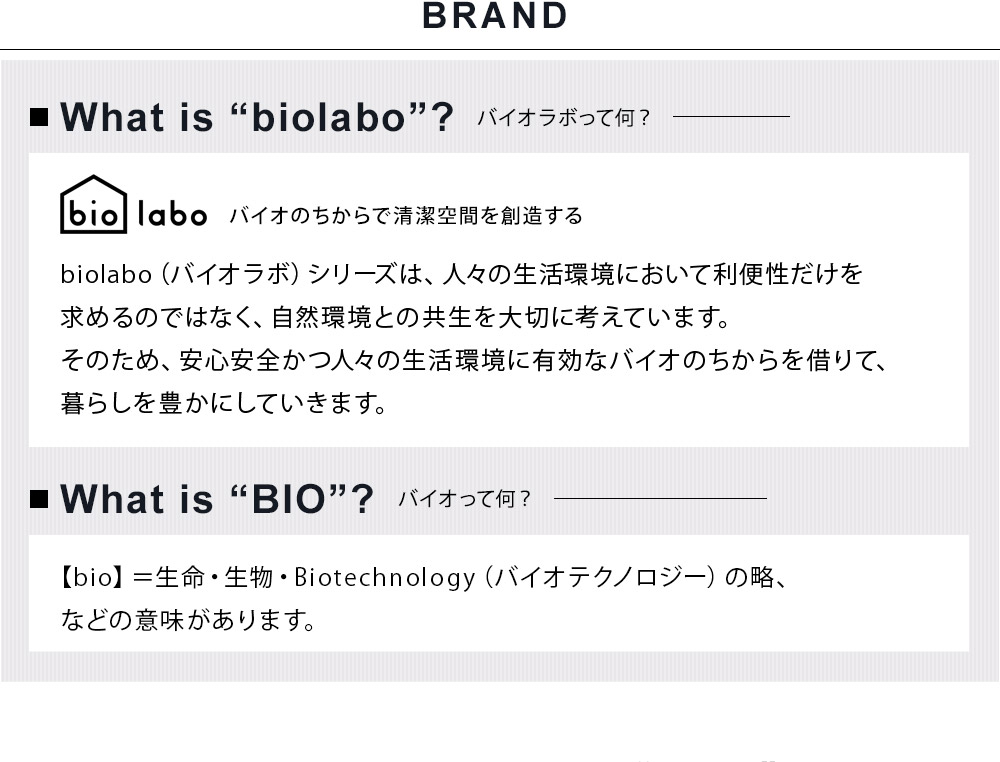The height and width of the screenshot is (762, 1000).
Task: Click the labo wordmark next to logo
Action: 172,214
